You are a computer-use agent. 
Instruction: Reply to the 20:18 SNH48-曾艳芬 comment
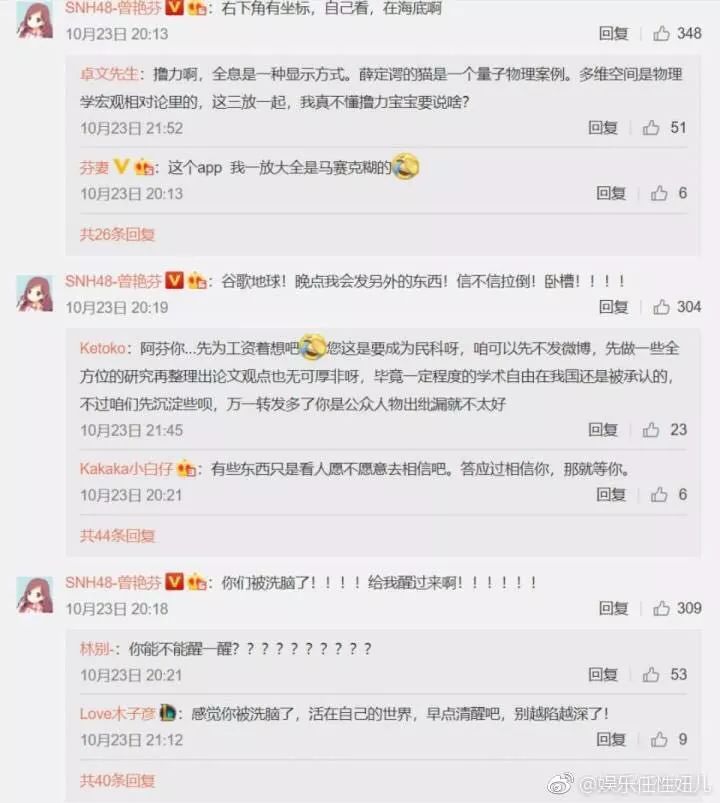613,608
